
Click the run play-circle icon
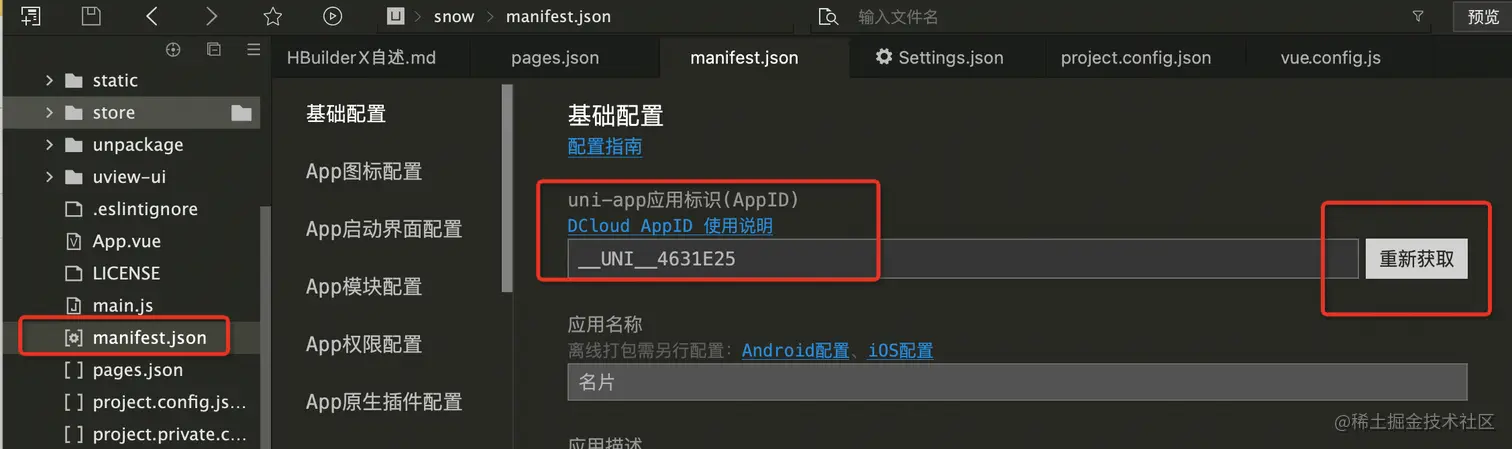(333, 16)
